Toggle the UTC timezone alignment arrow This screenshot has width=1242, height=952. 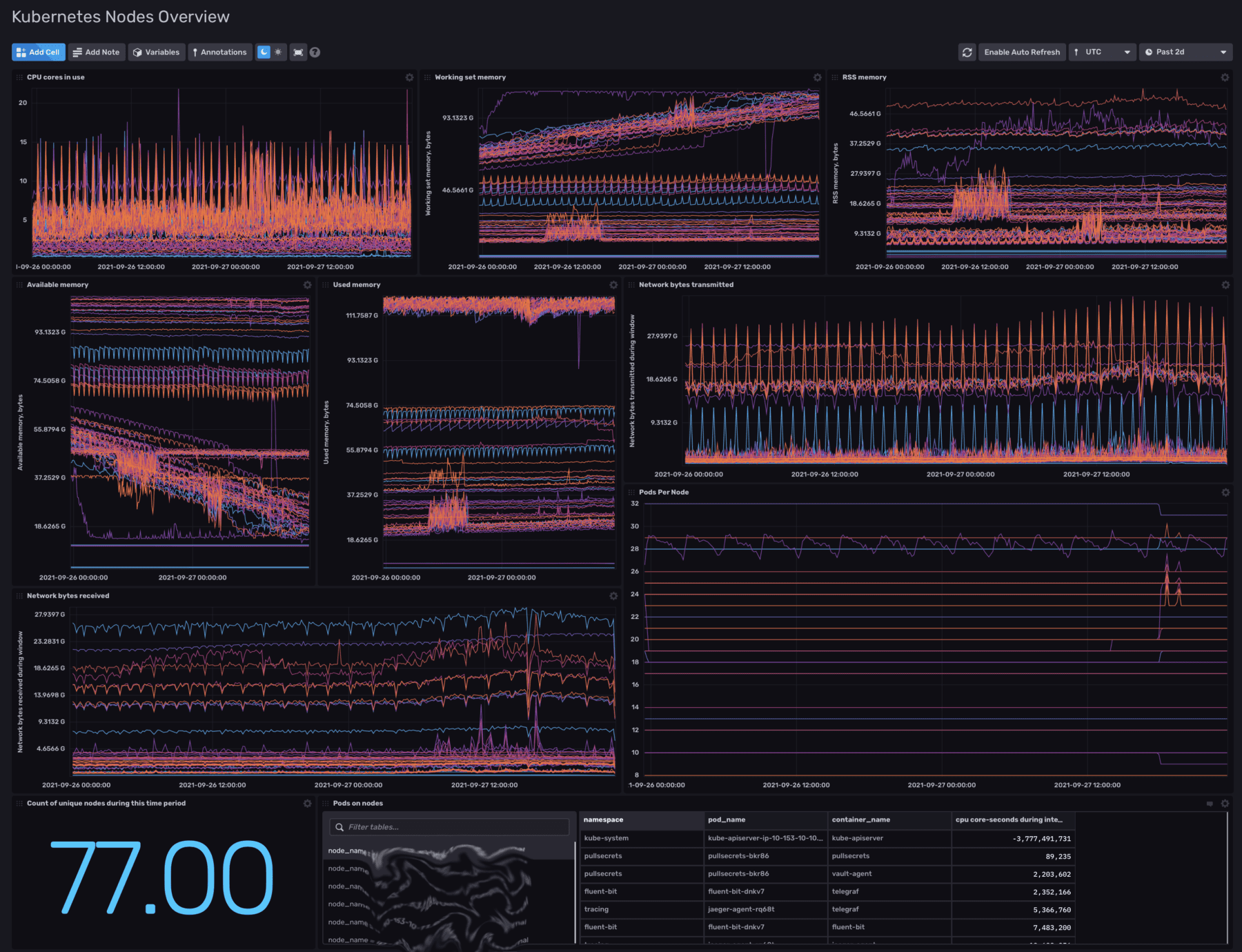pyautogui.click(x=1076, y=52)
